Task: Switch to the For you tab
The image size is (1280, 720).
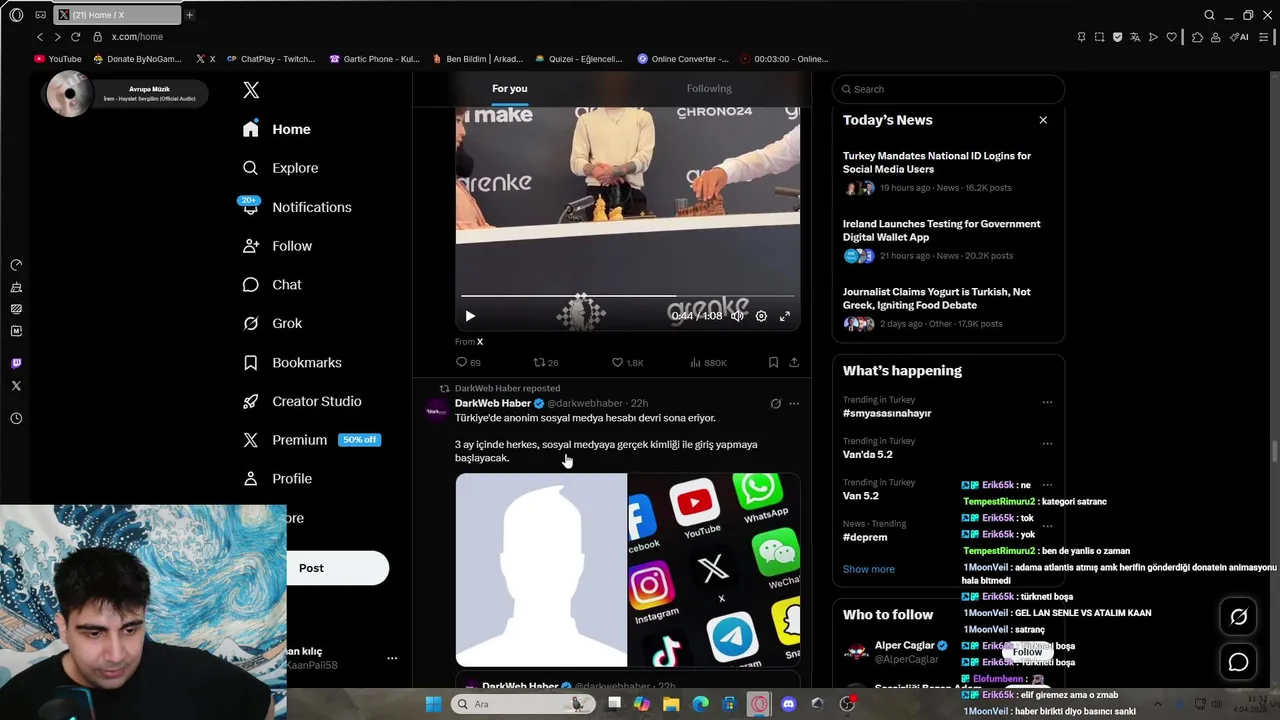Action: coord(509,89)
